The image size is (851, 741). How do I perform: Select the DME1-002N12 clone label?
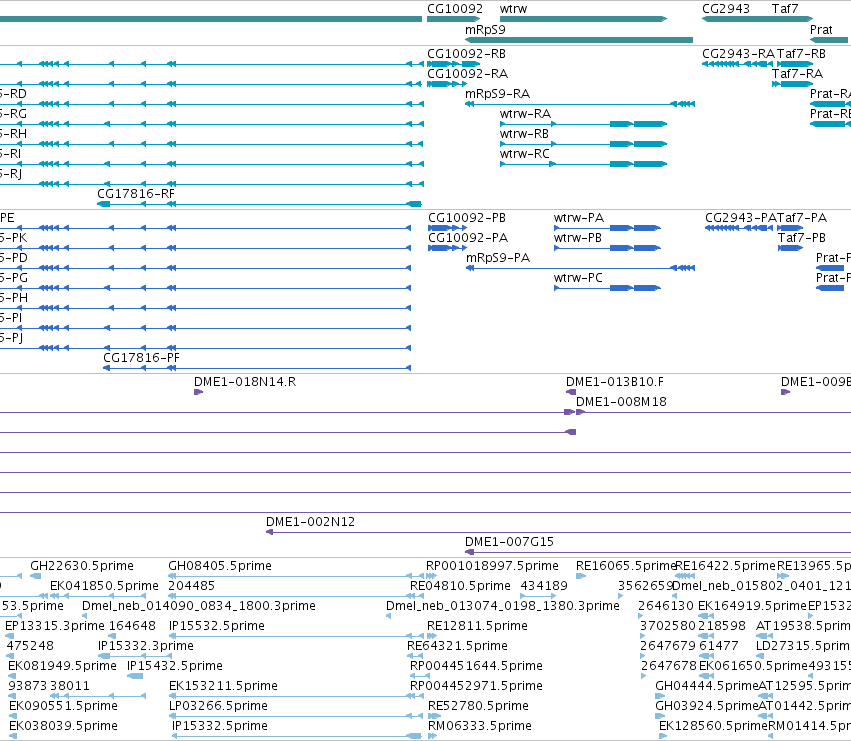310,522
